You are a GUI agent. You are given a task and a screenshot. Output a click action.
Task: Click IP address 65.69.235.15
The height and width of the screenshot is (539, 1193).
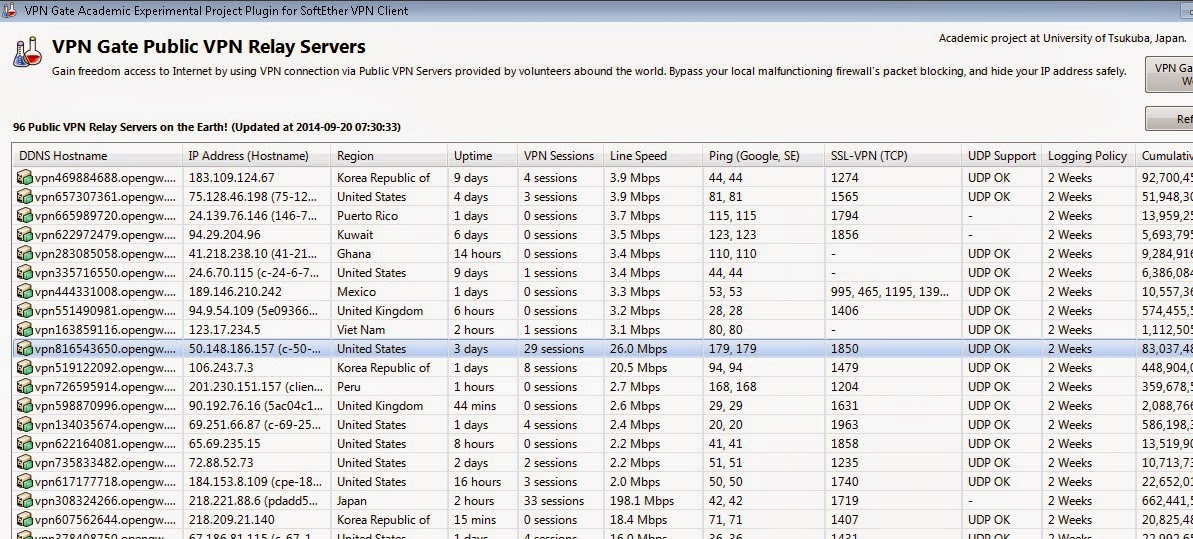(x=224, y=445)
